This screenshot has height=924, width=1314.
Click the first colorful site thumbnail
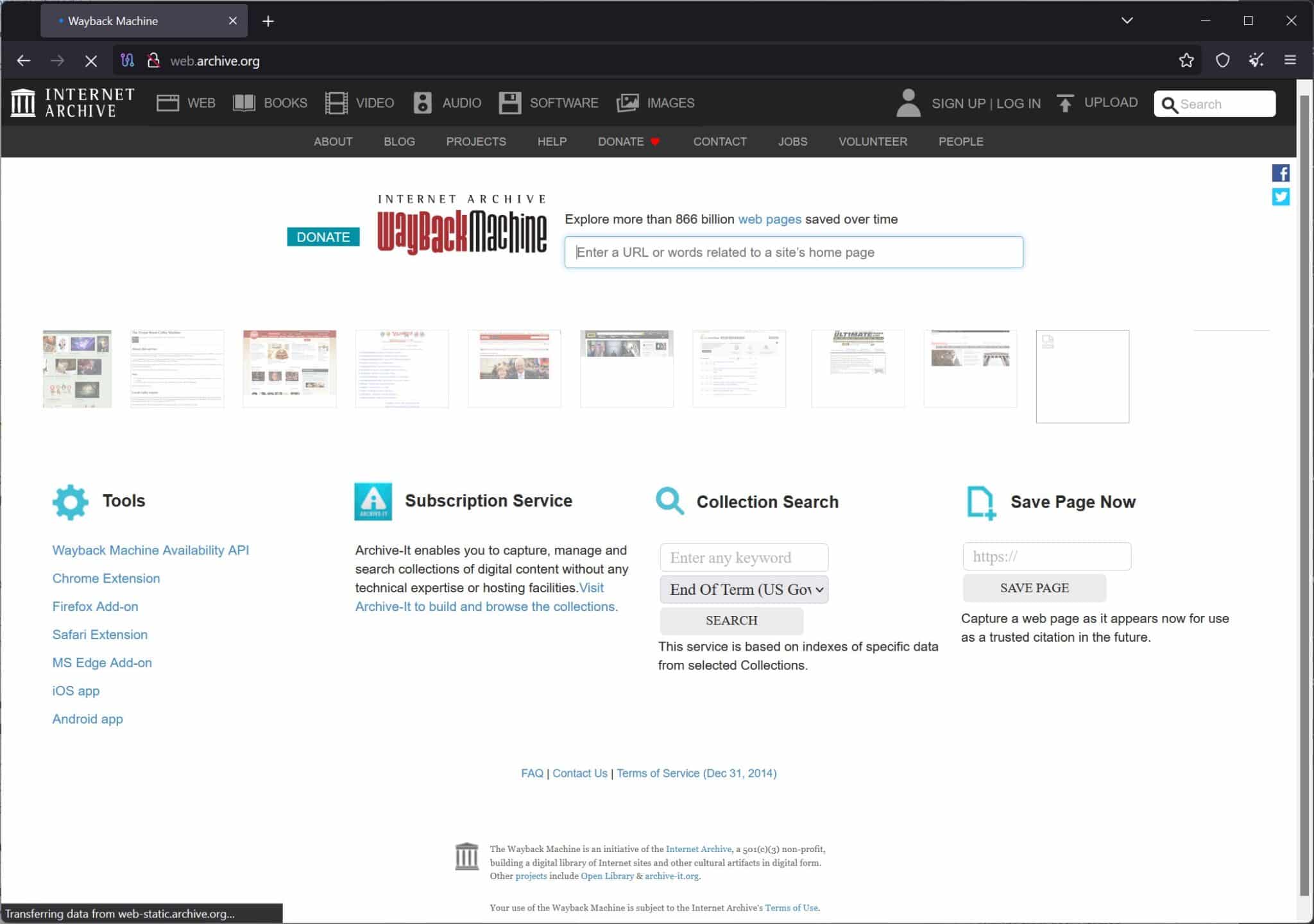click(x=77, y=369)
